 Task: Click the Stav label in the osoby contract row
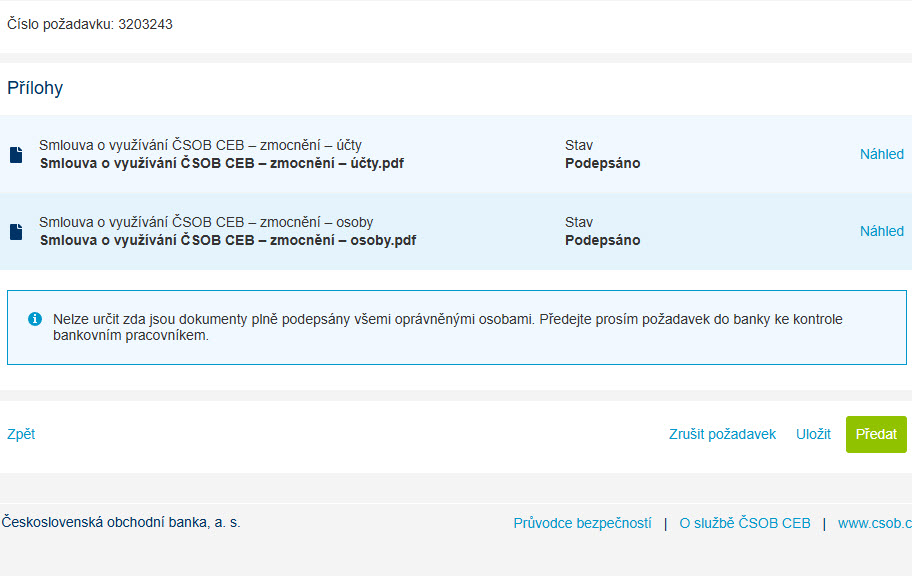[579, 222]
